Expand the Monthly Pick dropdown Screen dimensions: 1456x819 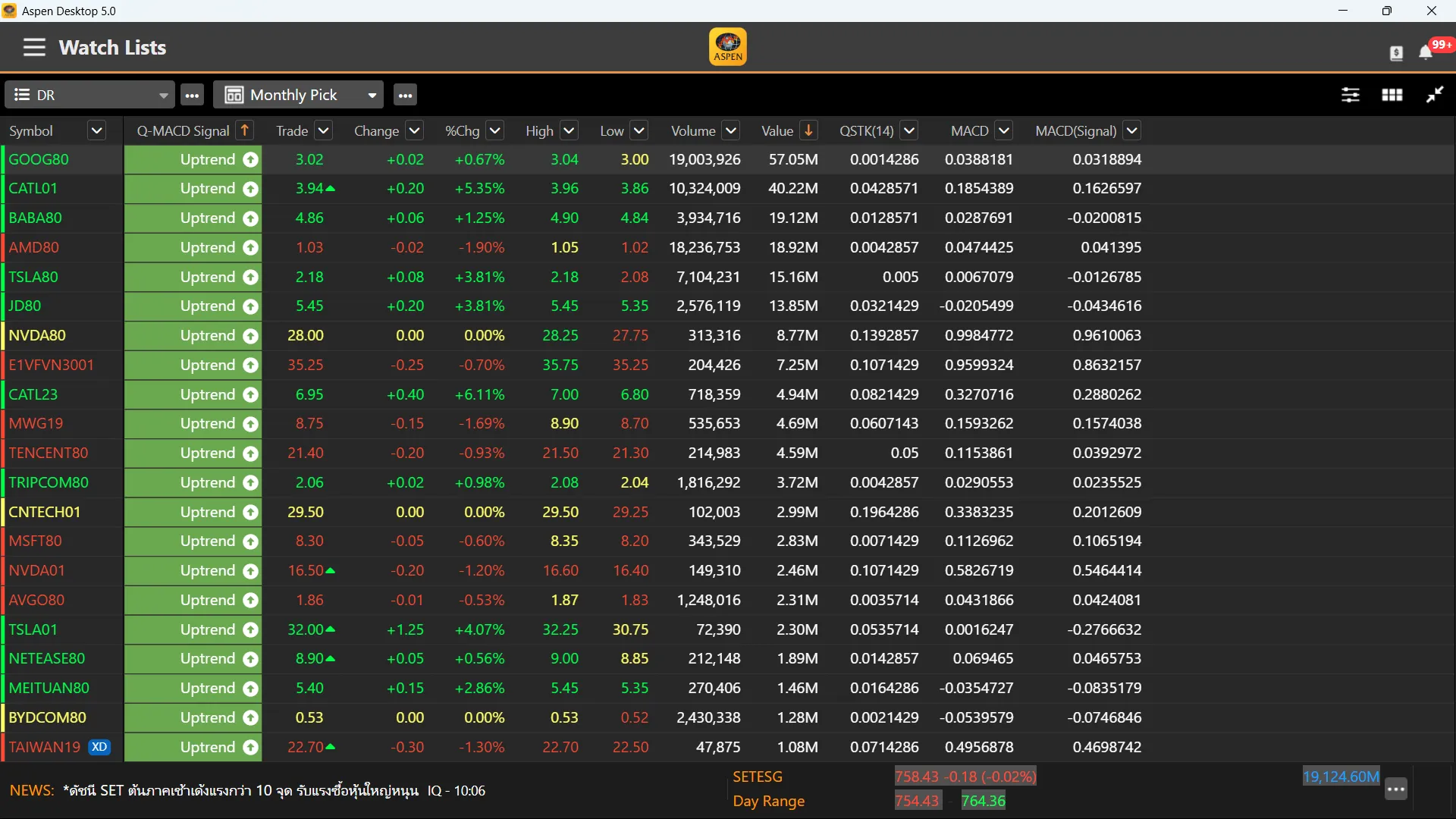372,96
